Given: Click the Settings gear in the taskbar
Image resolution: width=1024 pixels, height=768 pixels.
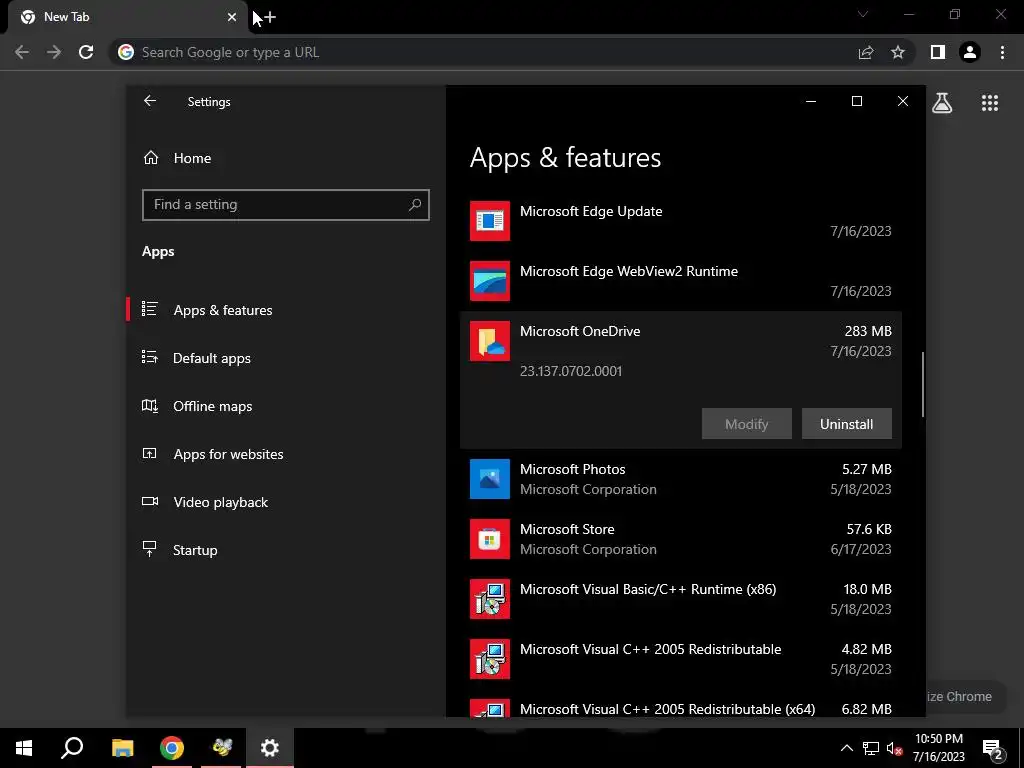Looking at the screenshot, I should click(270, 748).
